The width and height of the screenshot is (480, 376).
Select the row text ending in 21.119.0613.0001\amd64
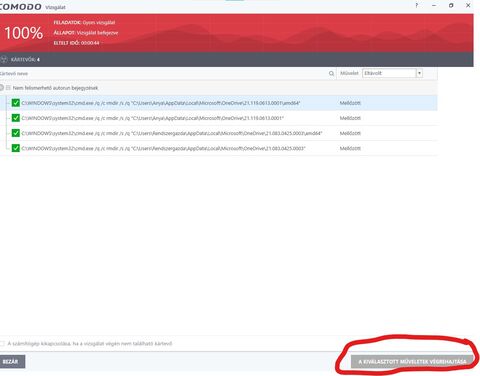tap(161, 103)
